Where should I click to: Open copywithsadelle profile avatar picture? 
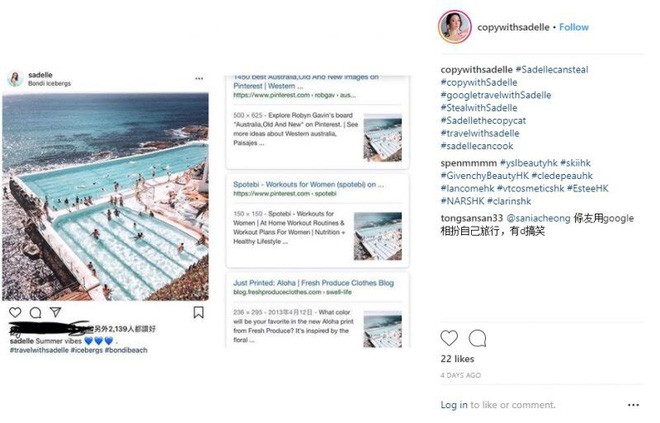(454, 27)
